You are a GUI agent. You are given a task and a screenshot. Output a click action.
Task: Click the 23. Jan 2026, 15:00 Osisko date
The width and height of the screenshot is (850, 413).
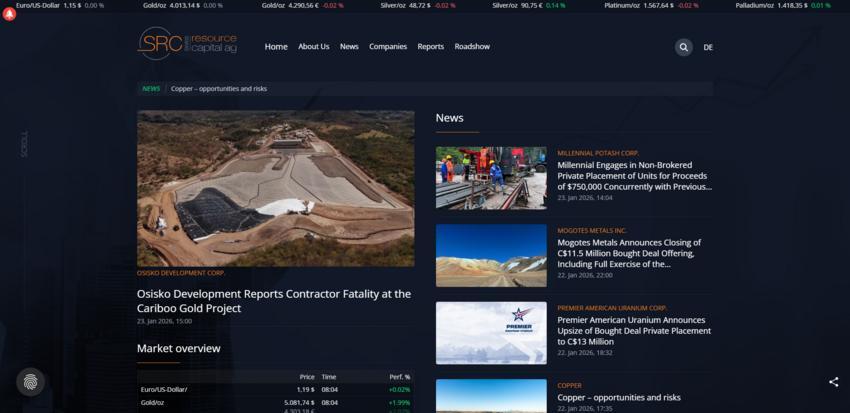164,321
